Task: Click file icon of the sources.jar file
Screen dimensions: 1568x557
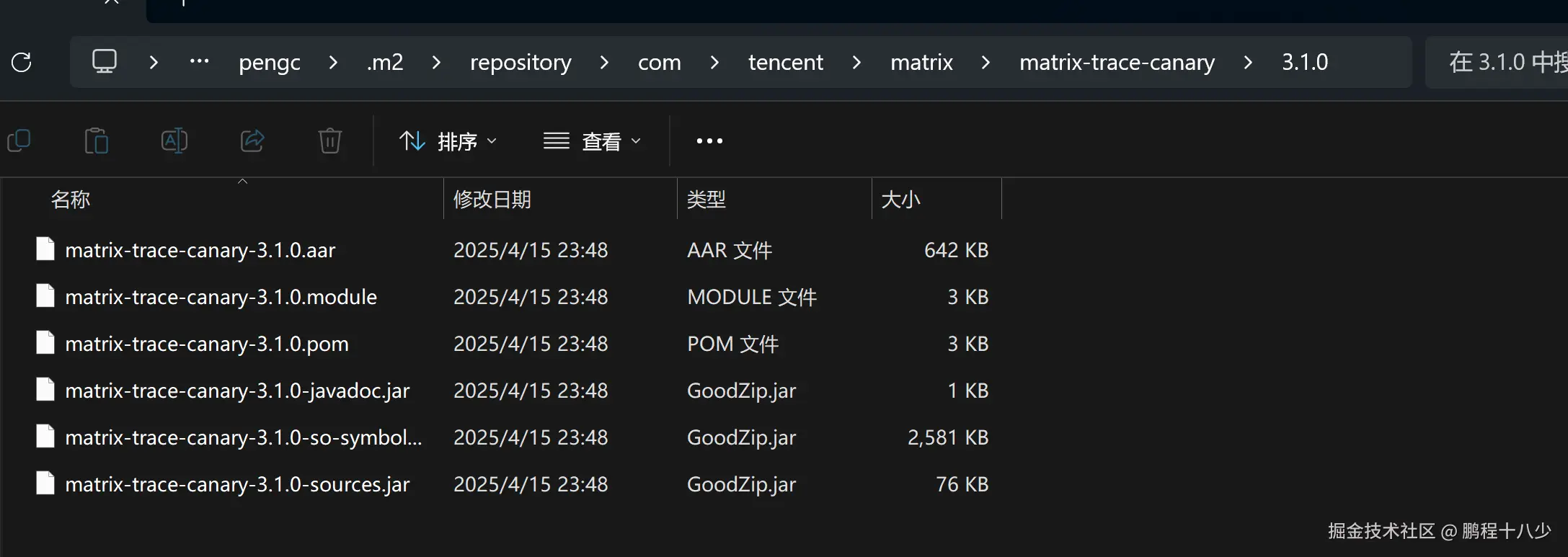Action: 45,484
